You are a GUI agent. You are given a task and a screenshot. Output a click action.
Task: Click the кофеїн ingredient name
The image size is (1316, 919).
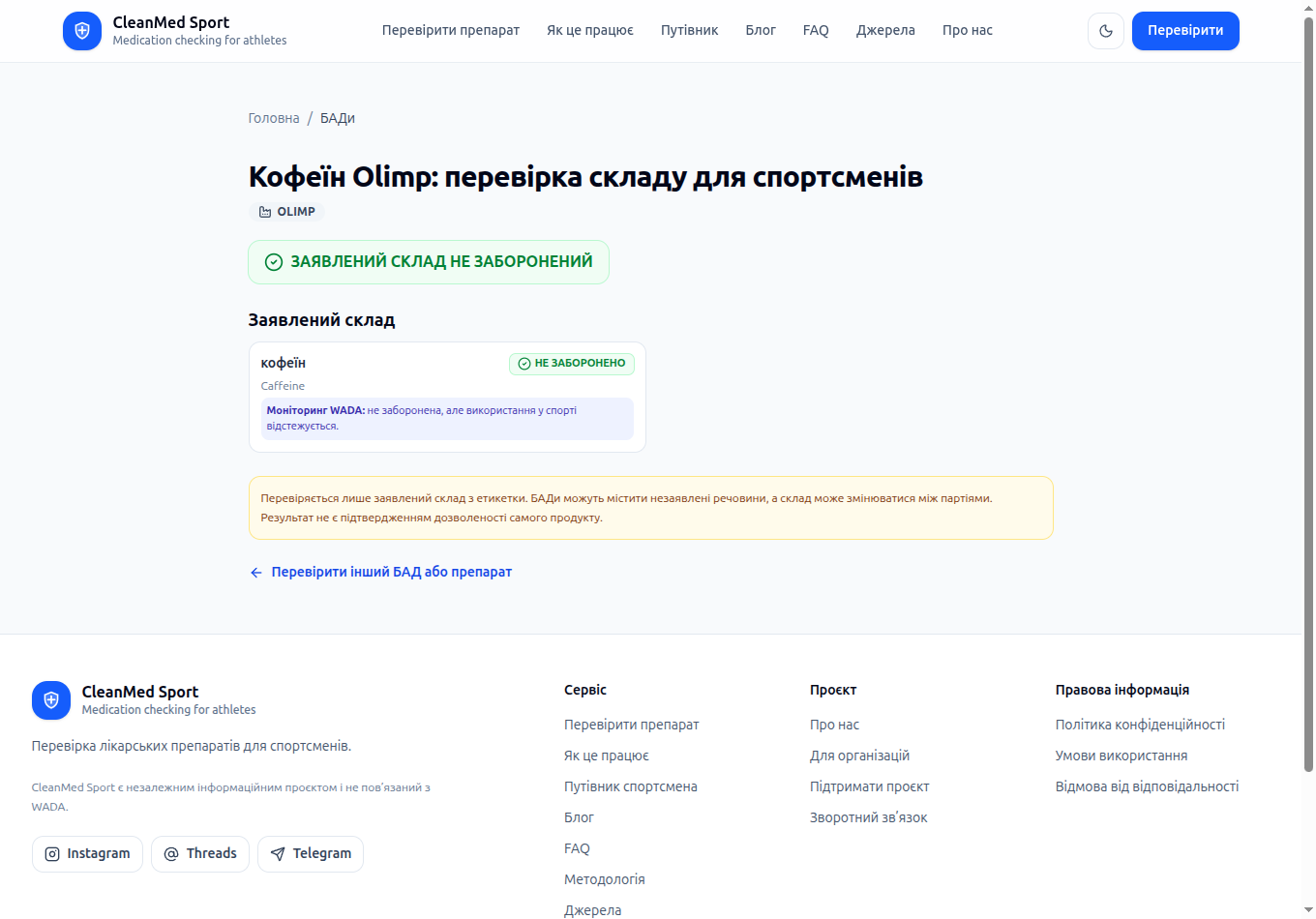coord(284,363)
